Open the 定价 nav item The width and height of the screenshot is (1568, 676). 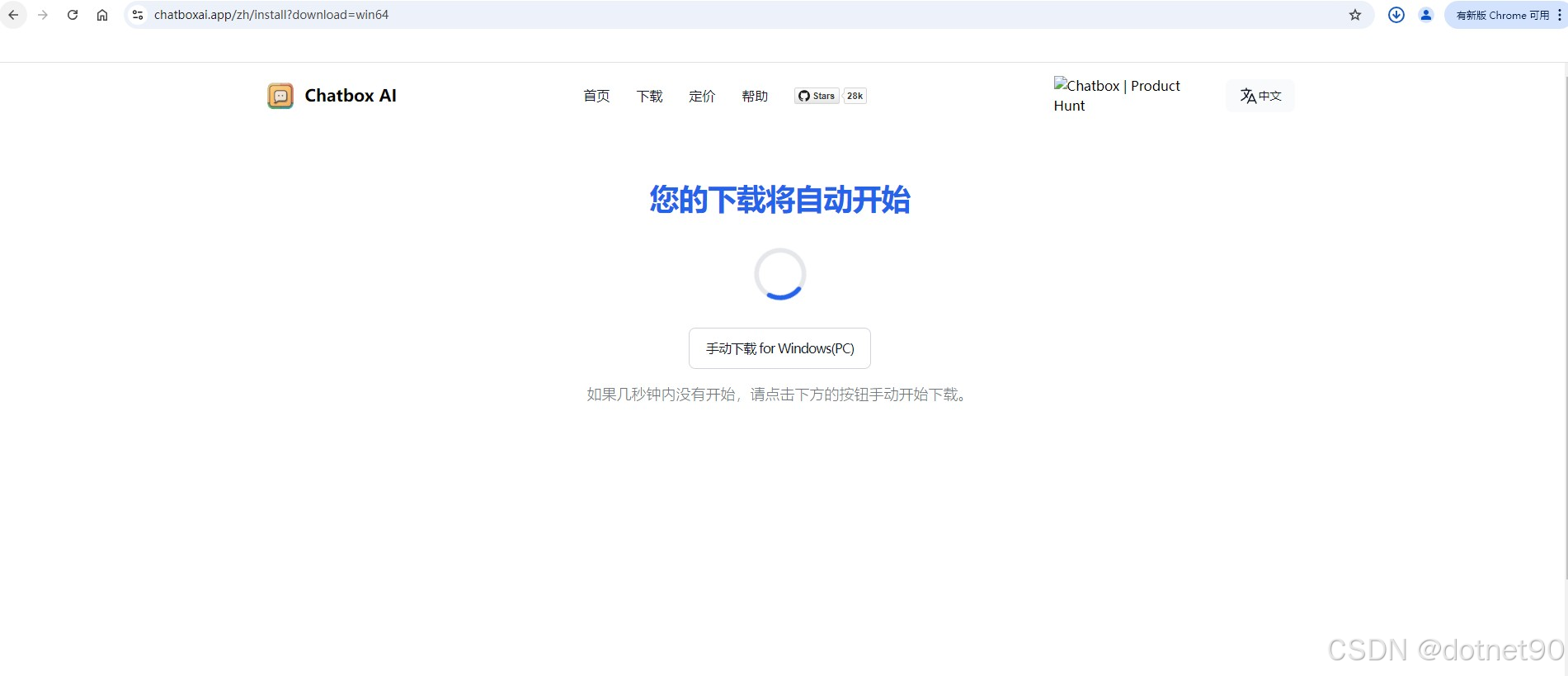pyautogui.click(x=702, y=96)
